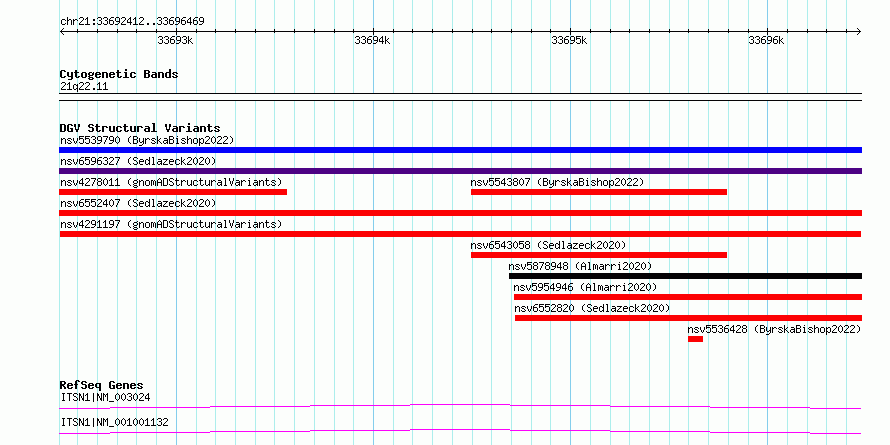Viewport: 890px width, 445px height.
Task: Click the red nsv6543058 variant bar
Action: click(x=599, y=255)
